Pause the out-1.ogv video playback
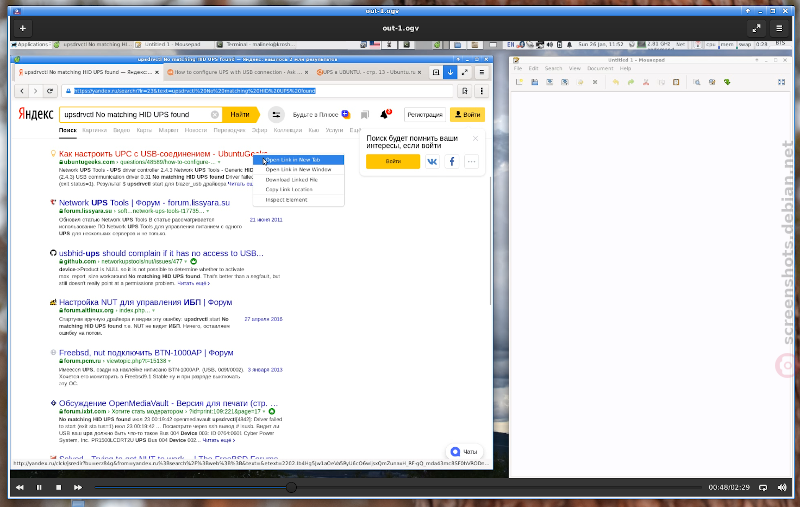 [x=39, y=488]
